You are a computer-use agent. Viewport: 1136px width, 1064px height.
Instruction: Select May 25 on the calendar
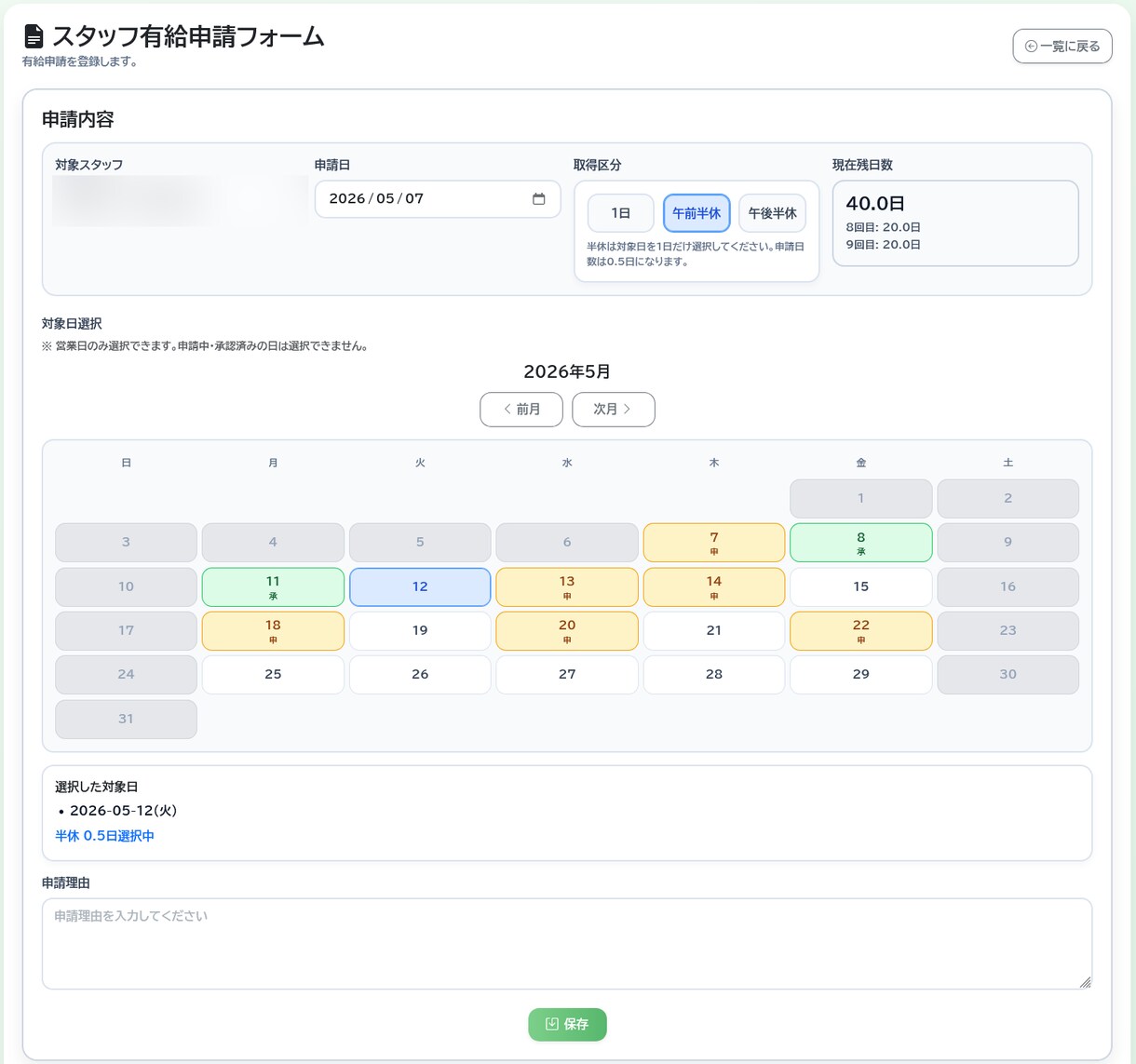tap(273, 674)
